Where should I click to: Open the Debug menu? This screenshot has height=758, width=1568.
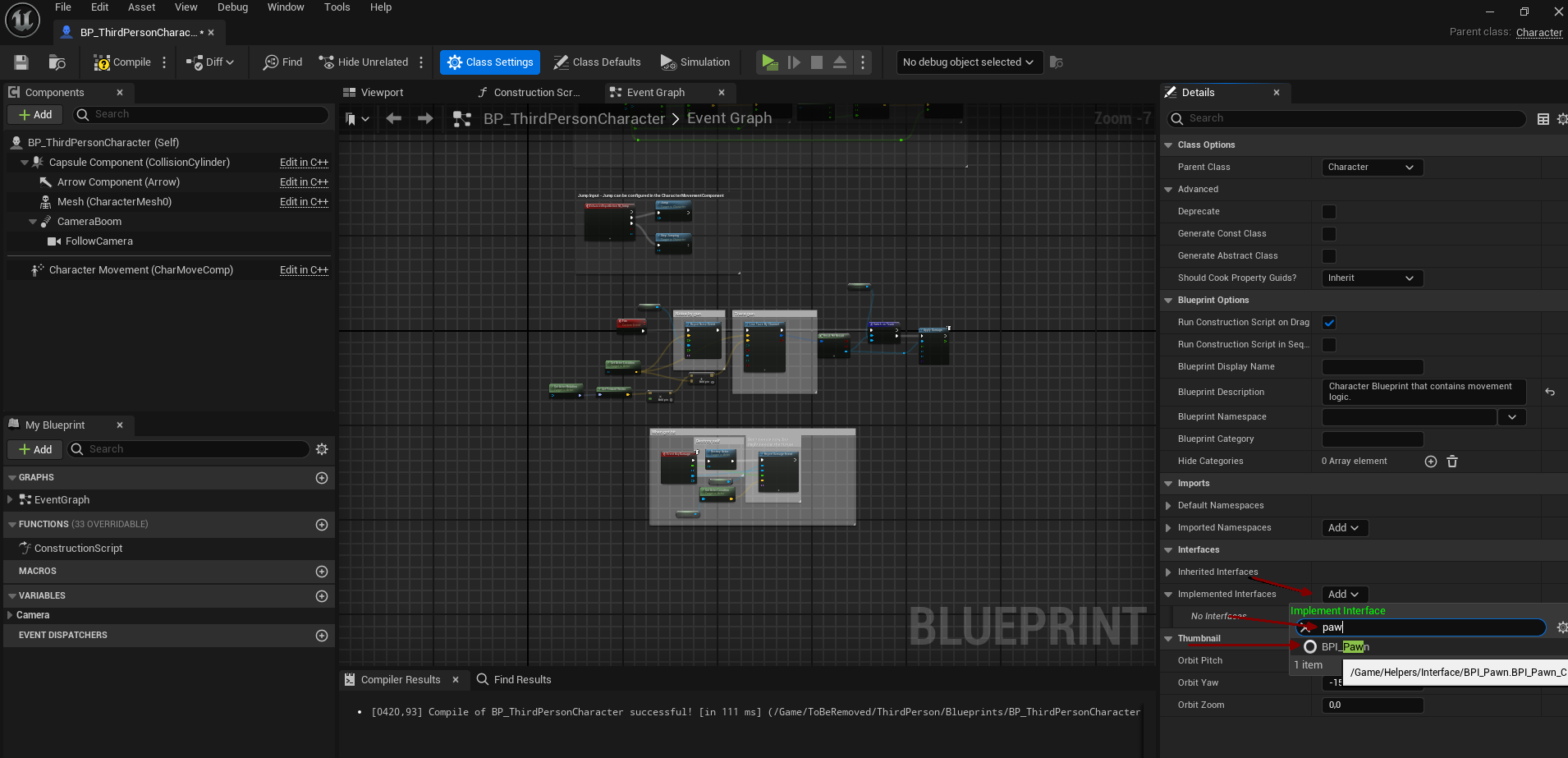pyautogui.click(x=232, y=7)
